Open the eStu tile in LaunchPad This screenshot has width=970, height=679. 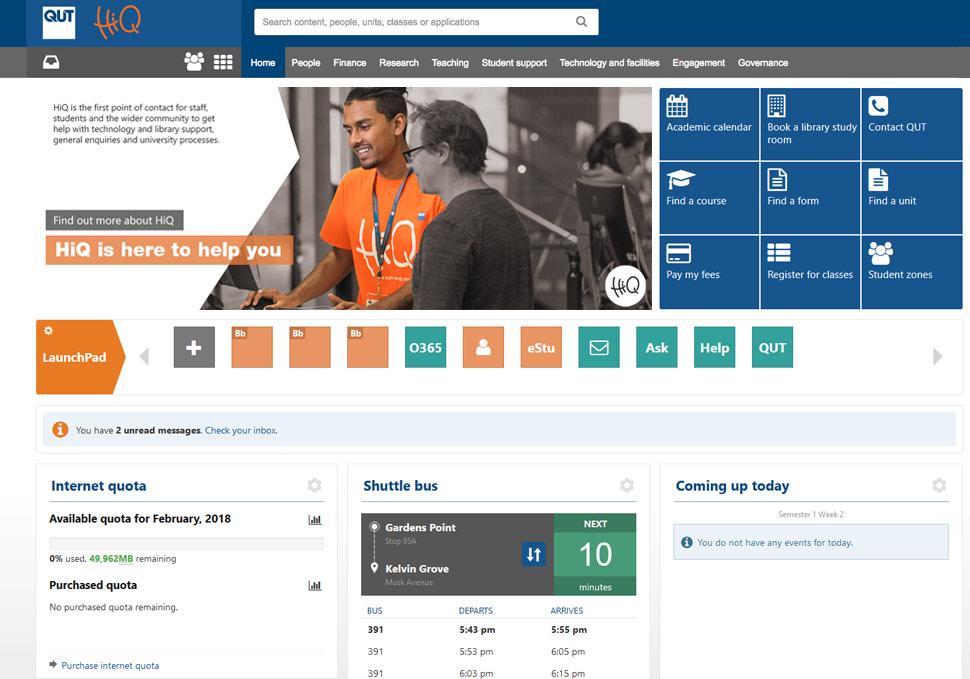541,347
